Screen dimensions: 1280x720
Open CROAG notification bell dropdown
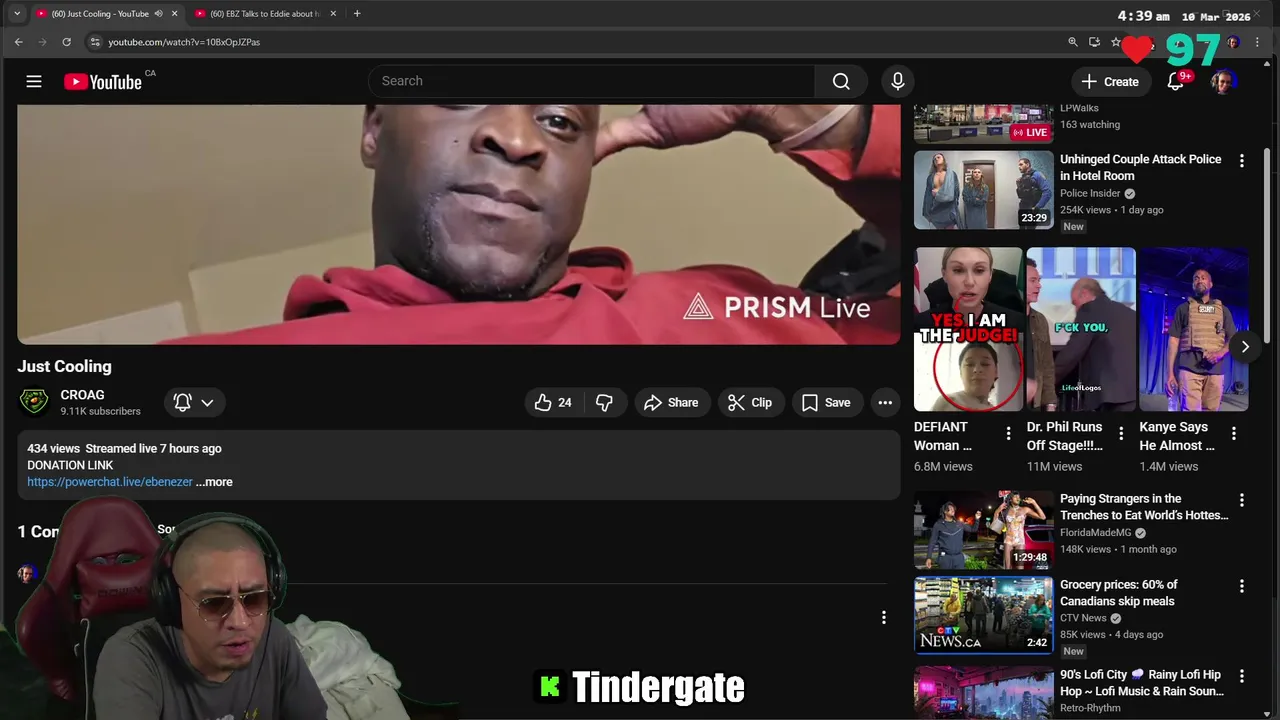pos(194,402)
